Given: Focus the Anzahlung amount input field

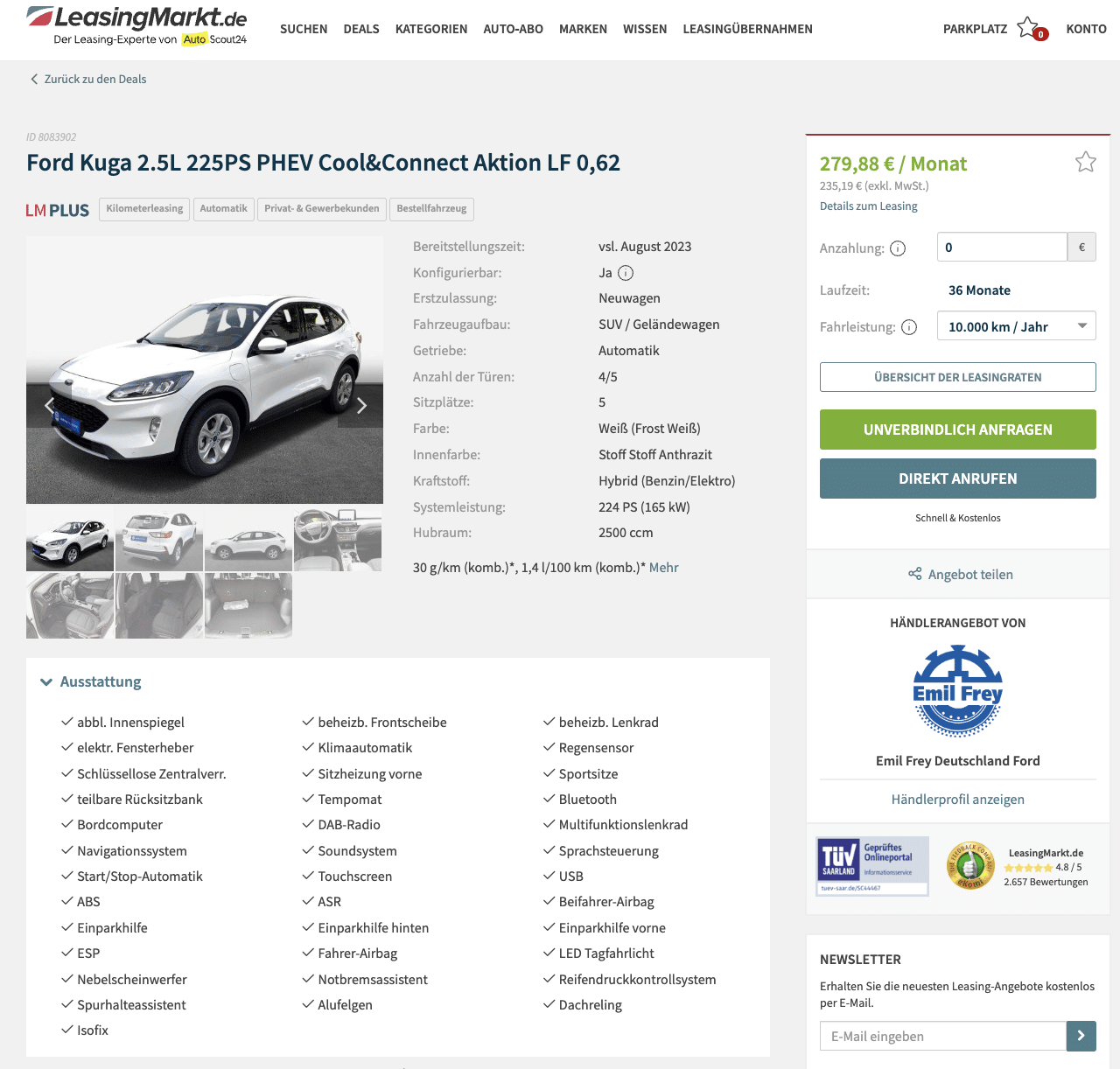Looking at the screenshot, I should click(1002, 248).
